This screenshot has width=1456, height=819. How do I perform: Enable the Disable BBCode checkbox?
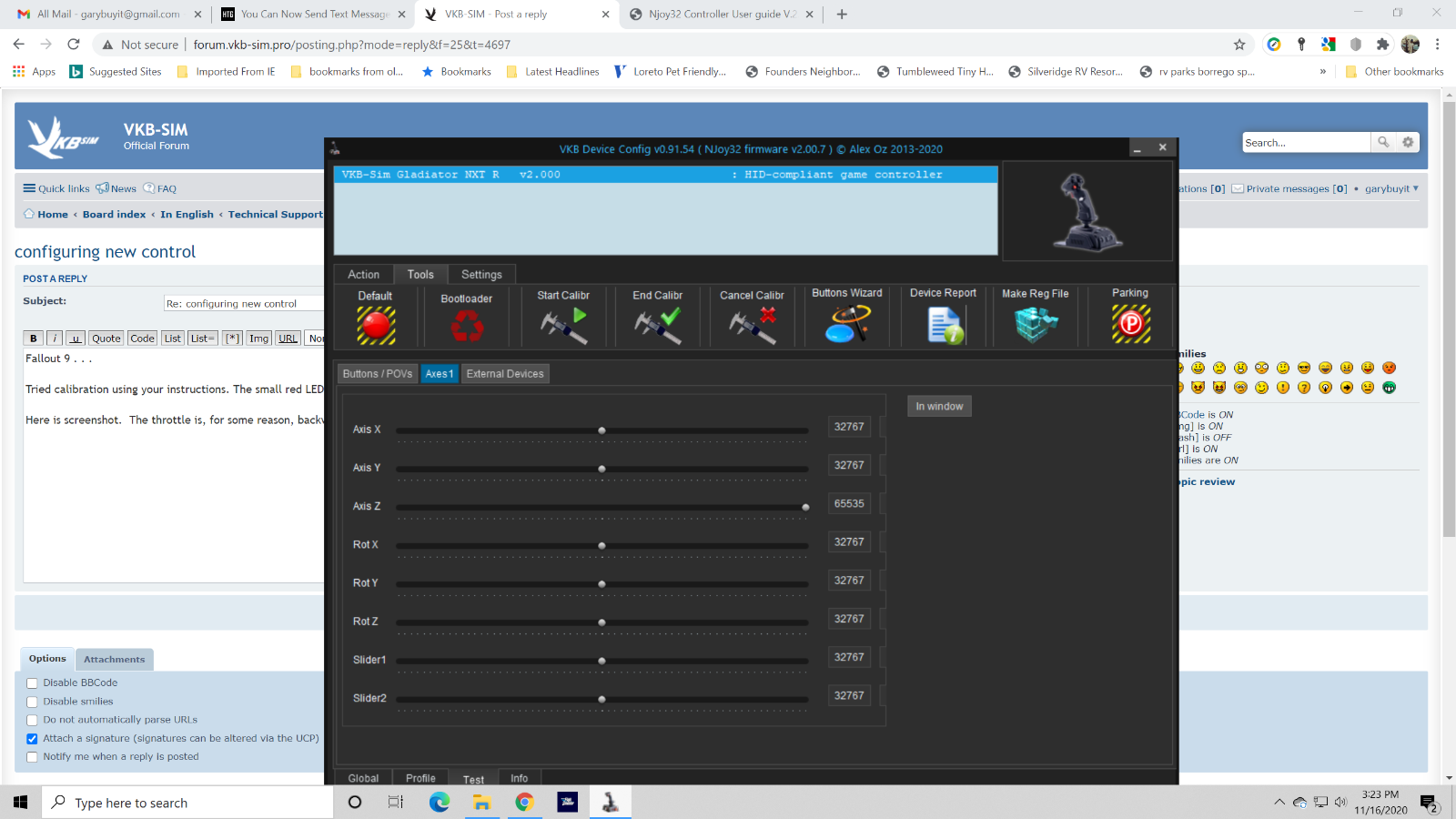(x=32, y=683)
